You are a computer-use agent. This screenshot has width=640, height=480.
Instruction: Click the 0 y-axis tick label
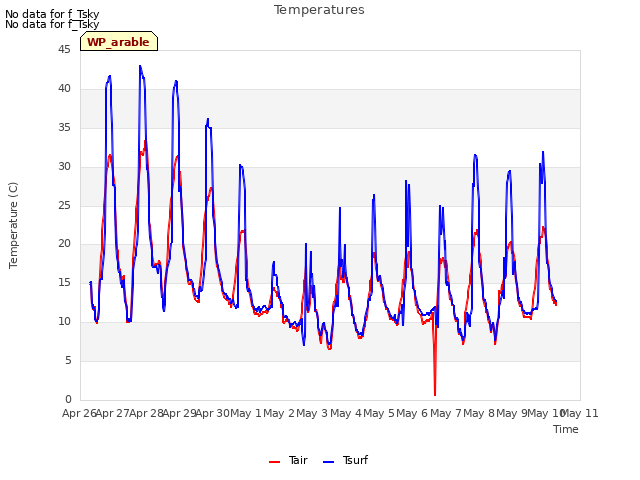point(68,399)
